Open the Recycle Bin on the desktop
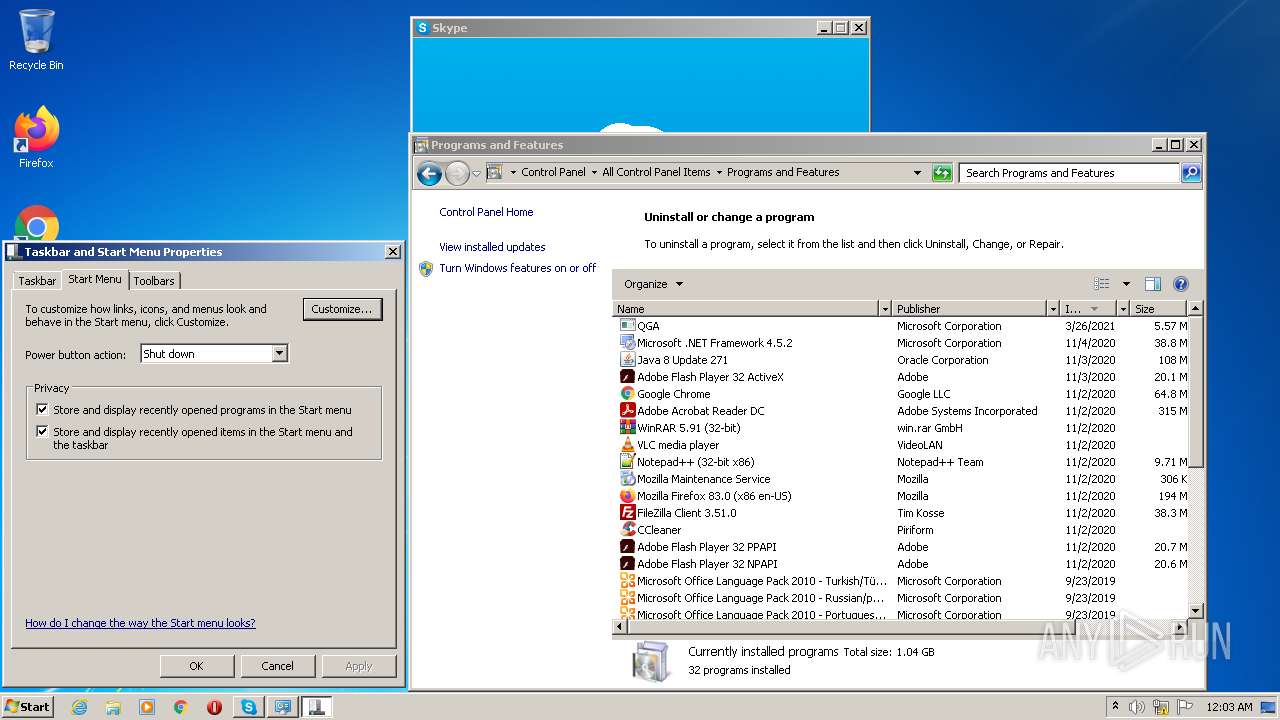The height and width of the screenshot is (720, 1280). click(36, 40)
